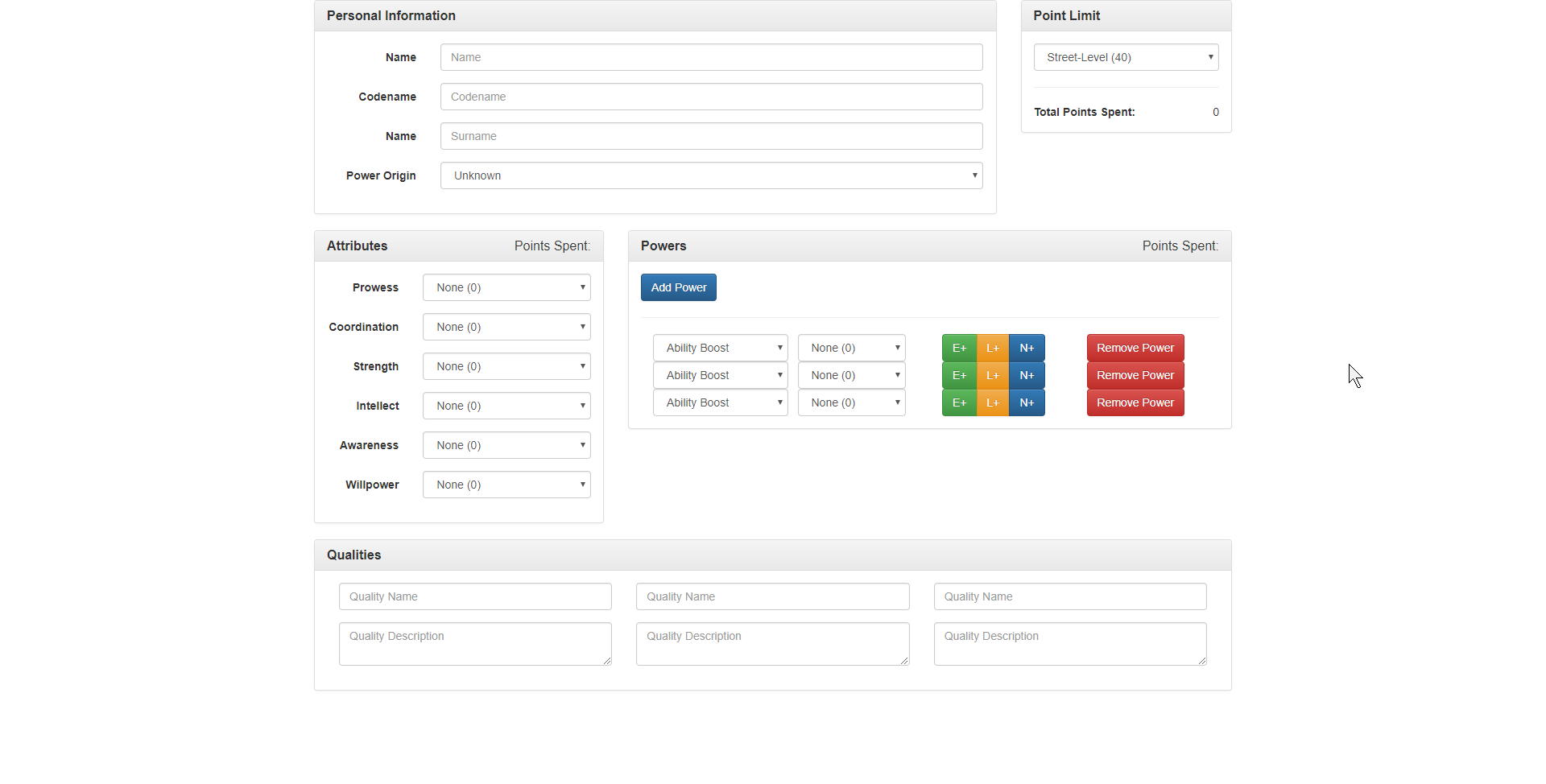Open the second power's None (0) level dropdown
This screenshot has width=1546, height=784.
click(851, 375)
